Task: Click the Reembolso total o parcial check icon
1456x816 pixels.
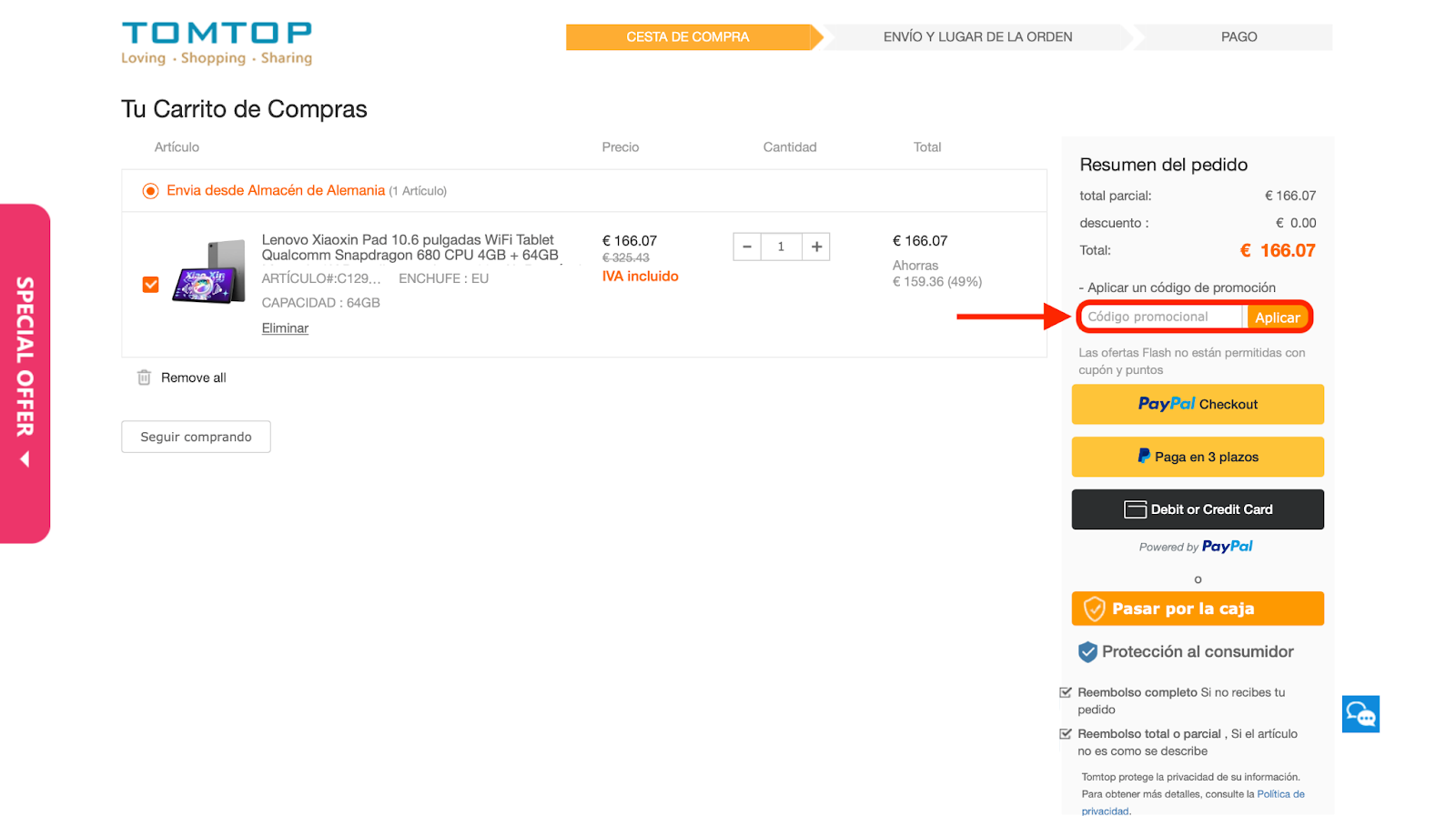Action: [1066, 734]
